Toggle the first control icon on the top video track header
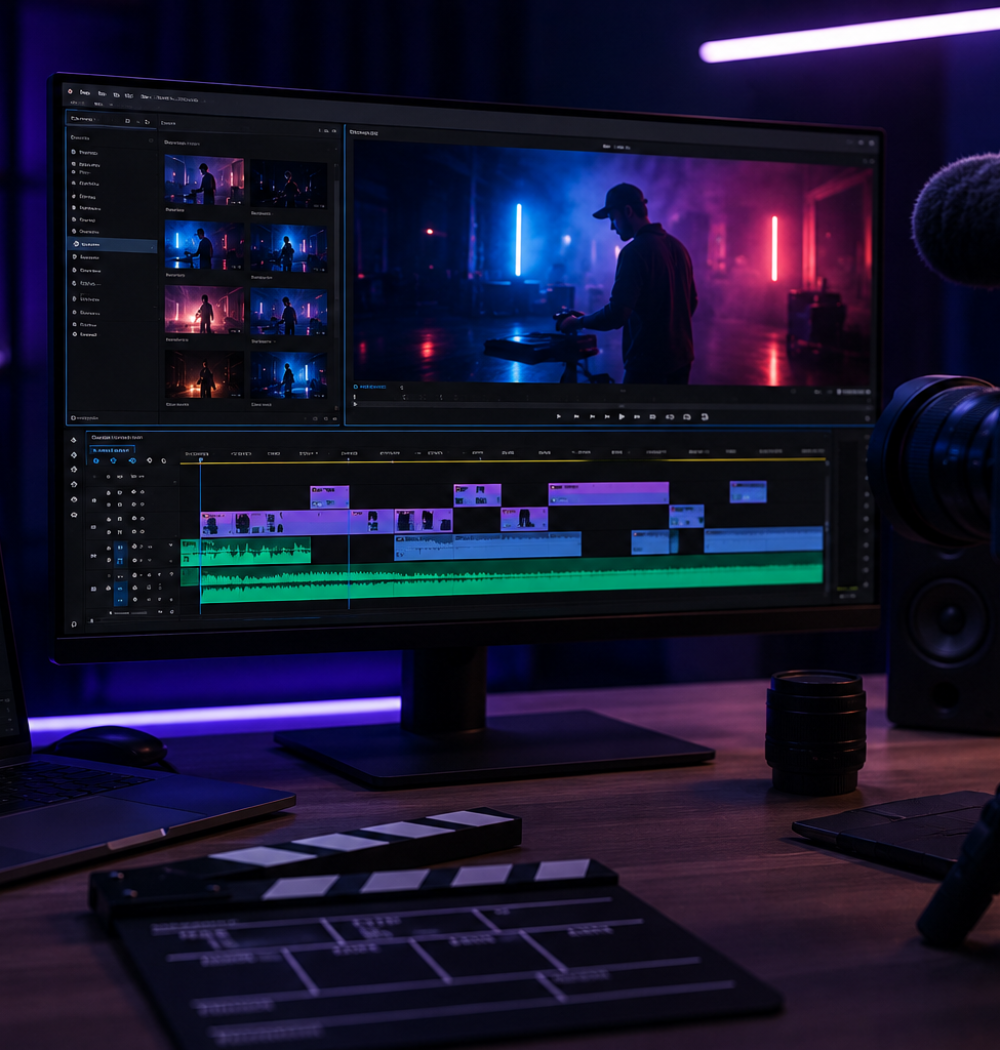The image size is (1000, 1050). (x=109, y=492)
